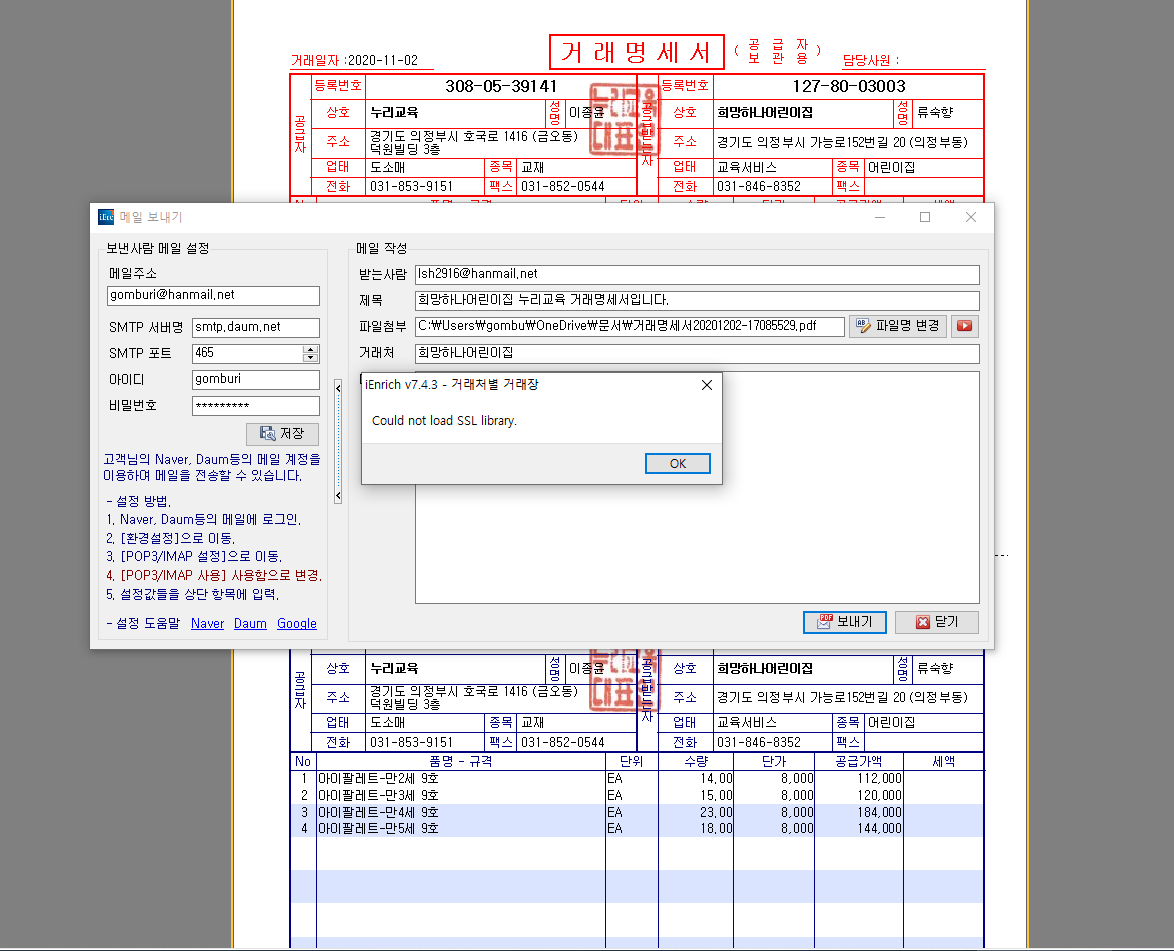Open the Naver settings help link

(x=207, y=623)
